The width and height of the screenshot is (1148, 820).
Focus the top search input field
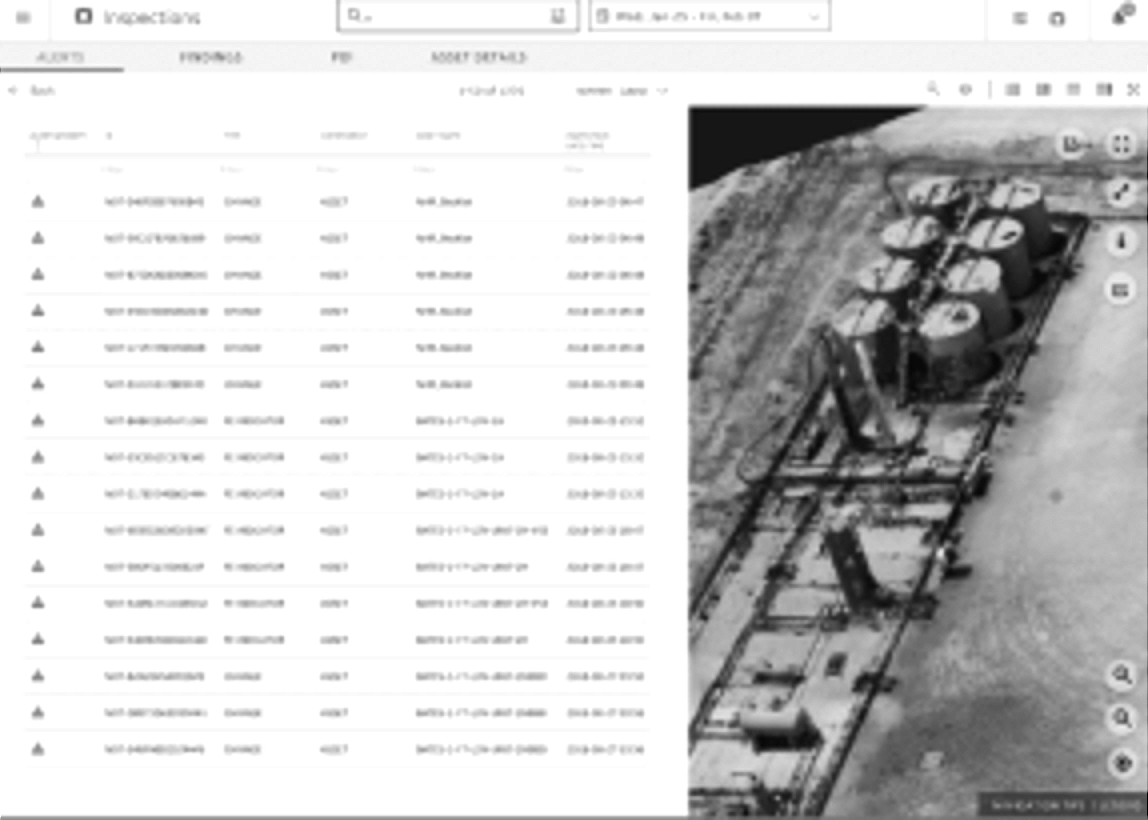(458, 16)
